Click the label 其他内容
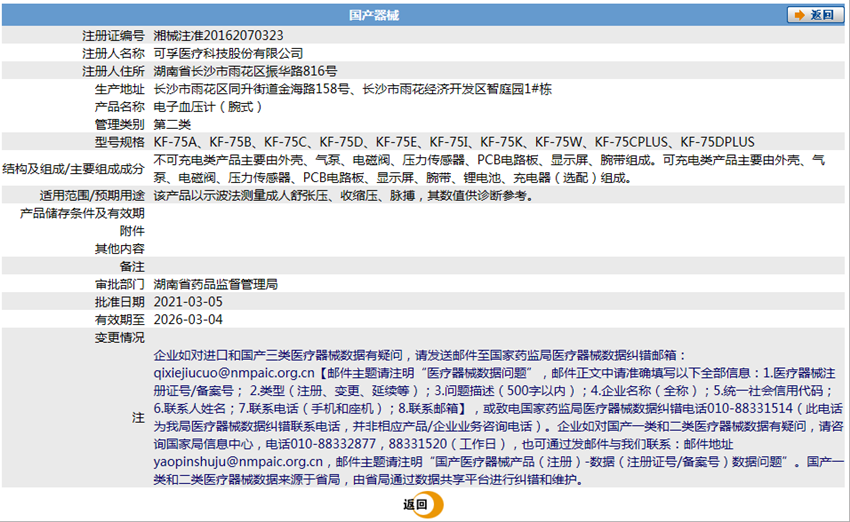 120,248
